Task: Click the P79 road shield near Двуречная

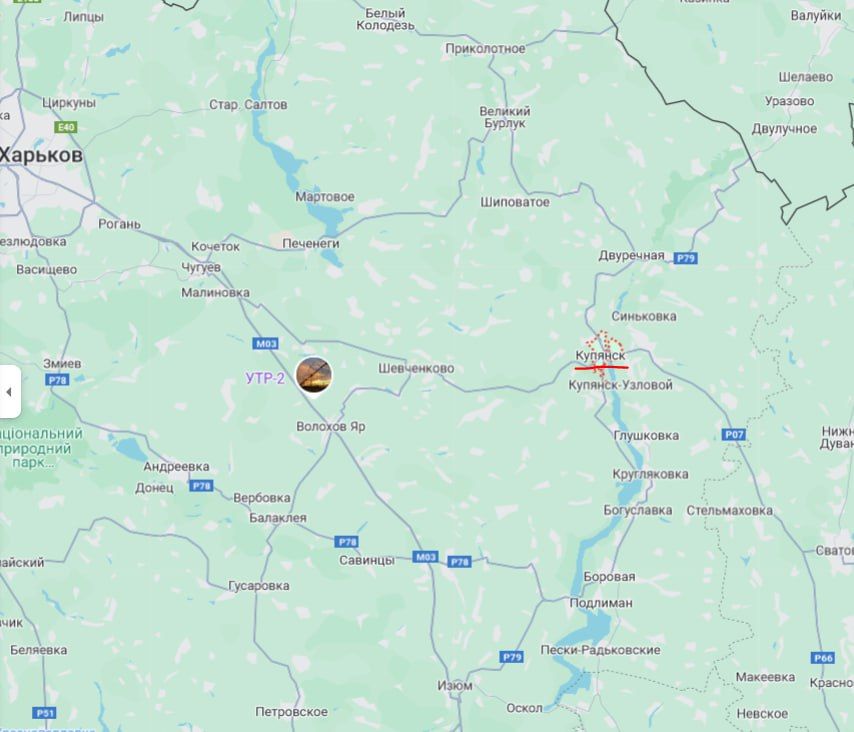Action: coord(685,258)
